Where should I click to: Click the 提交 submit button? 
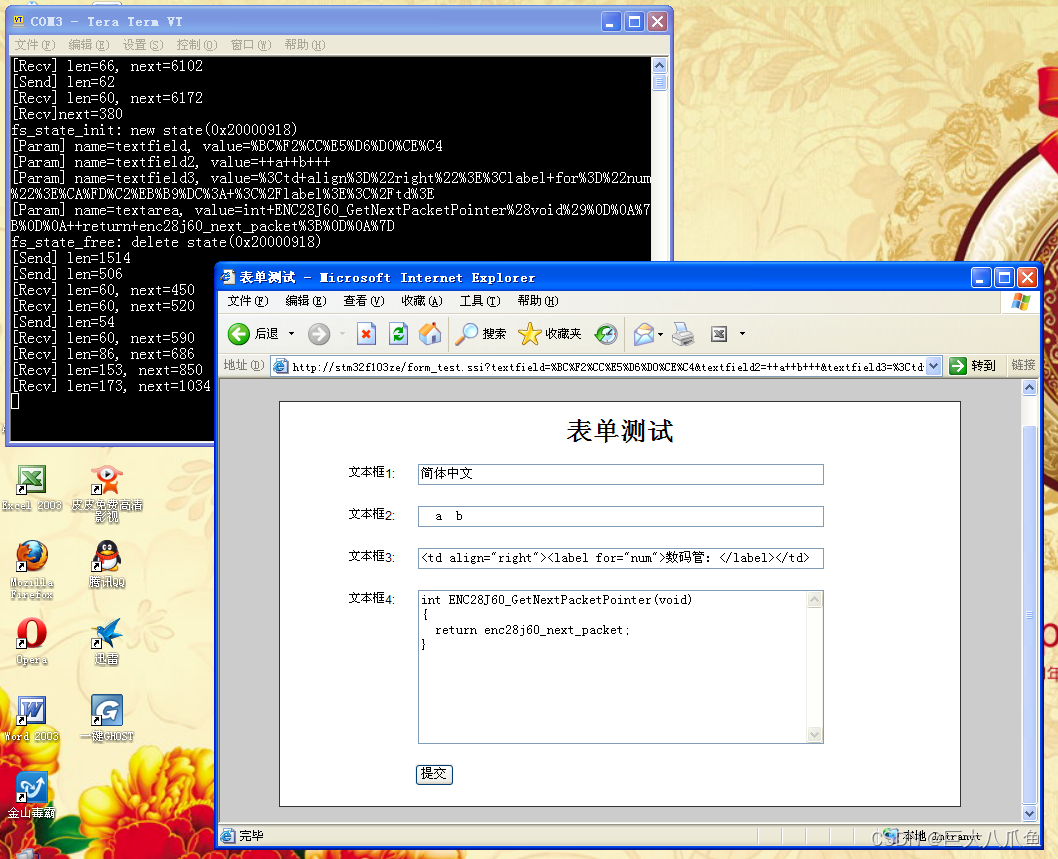coord(434,774)
